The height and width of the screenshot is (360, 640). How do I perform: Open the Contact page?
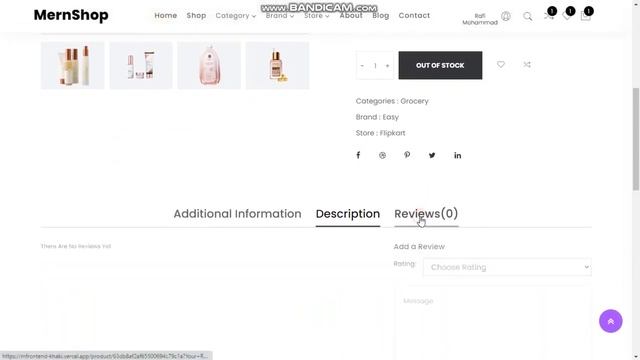point(414,16)
